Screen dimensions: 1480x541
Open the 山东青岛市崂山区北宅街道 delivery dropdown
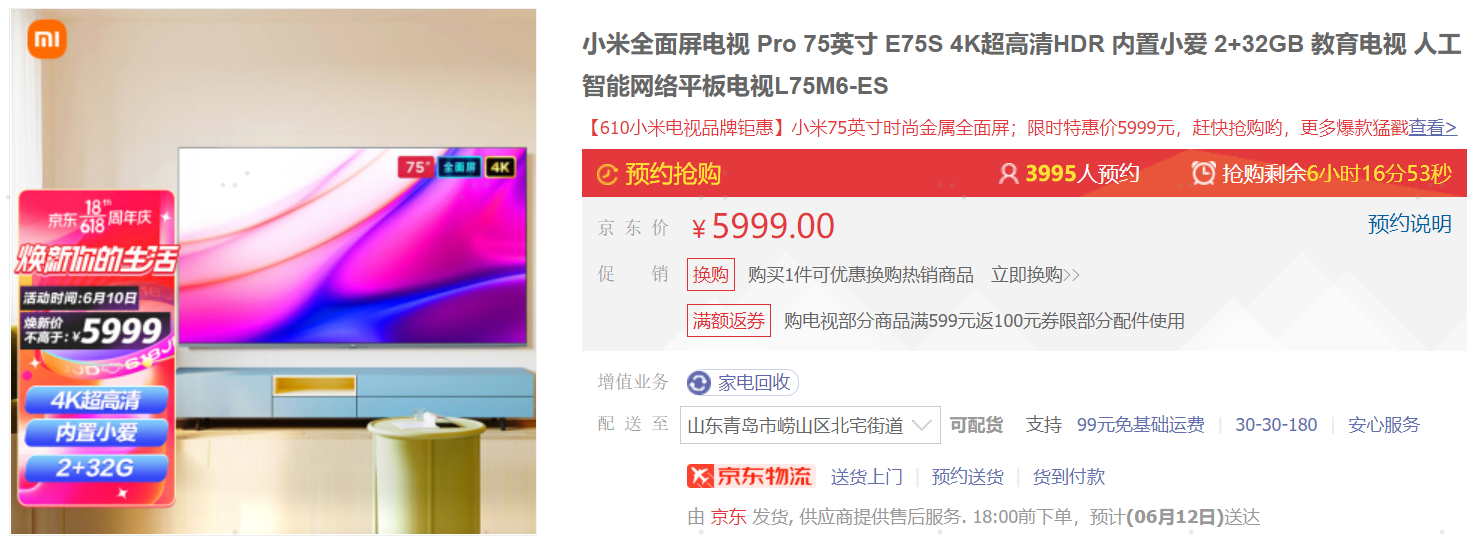(x=810, y=424)
